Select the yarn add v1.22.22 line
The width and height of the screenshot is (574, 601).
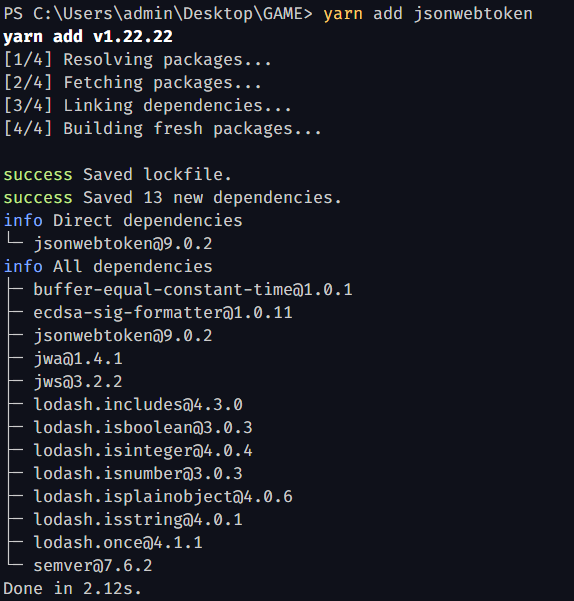(x=88, y=37)
